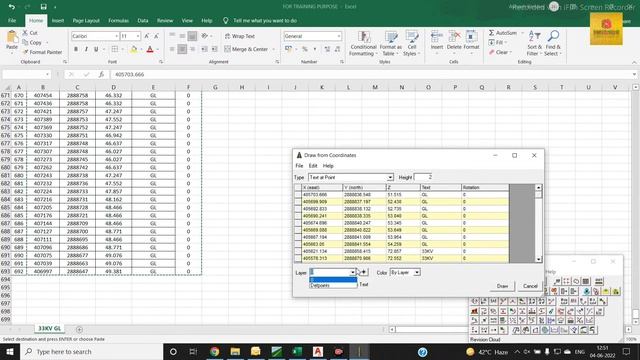This screenshot has height=360, width=640.
Task: Click the Insert Function fx icon
Action: [101, 74]
